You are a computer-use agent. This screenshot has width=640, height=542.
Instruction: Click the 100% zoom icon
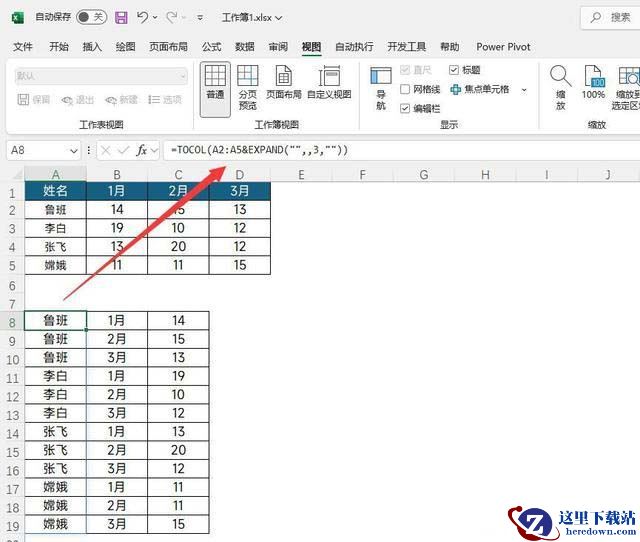[593, 82]
